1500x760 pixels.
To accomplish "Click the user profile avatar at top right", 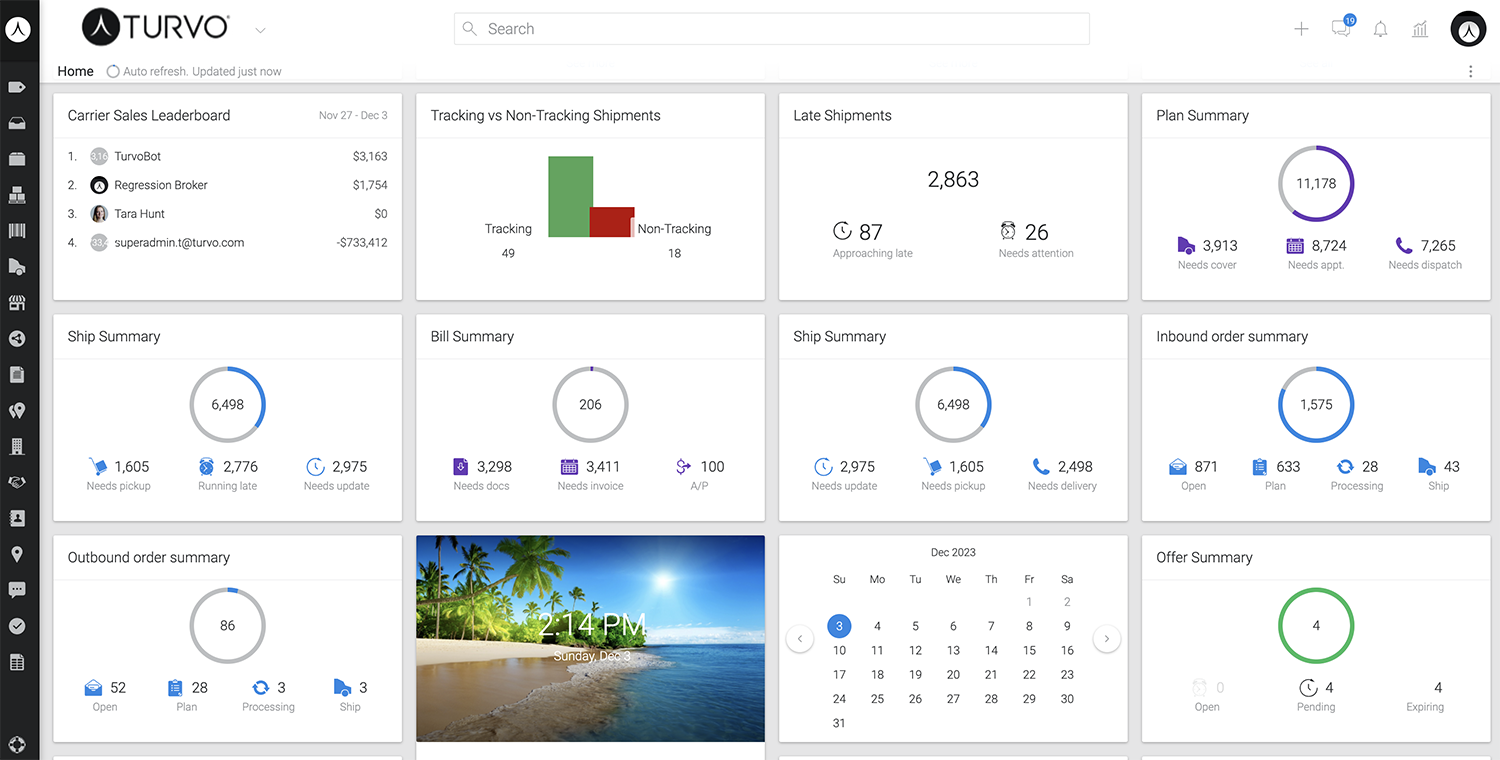I will coord(1468,29).
